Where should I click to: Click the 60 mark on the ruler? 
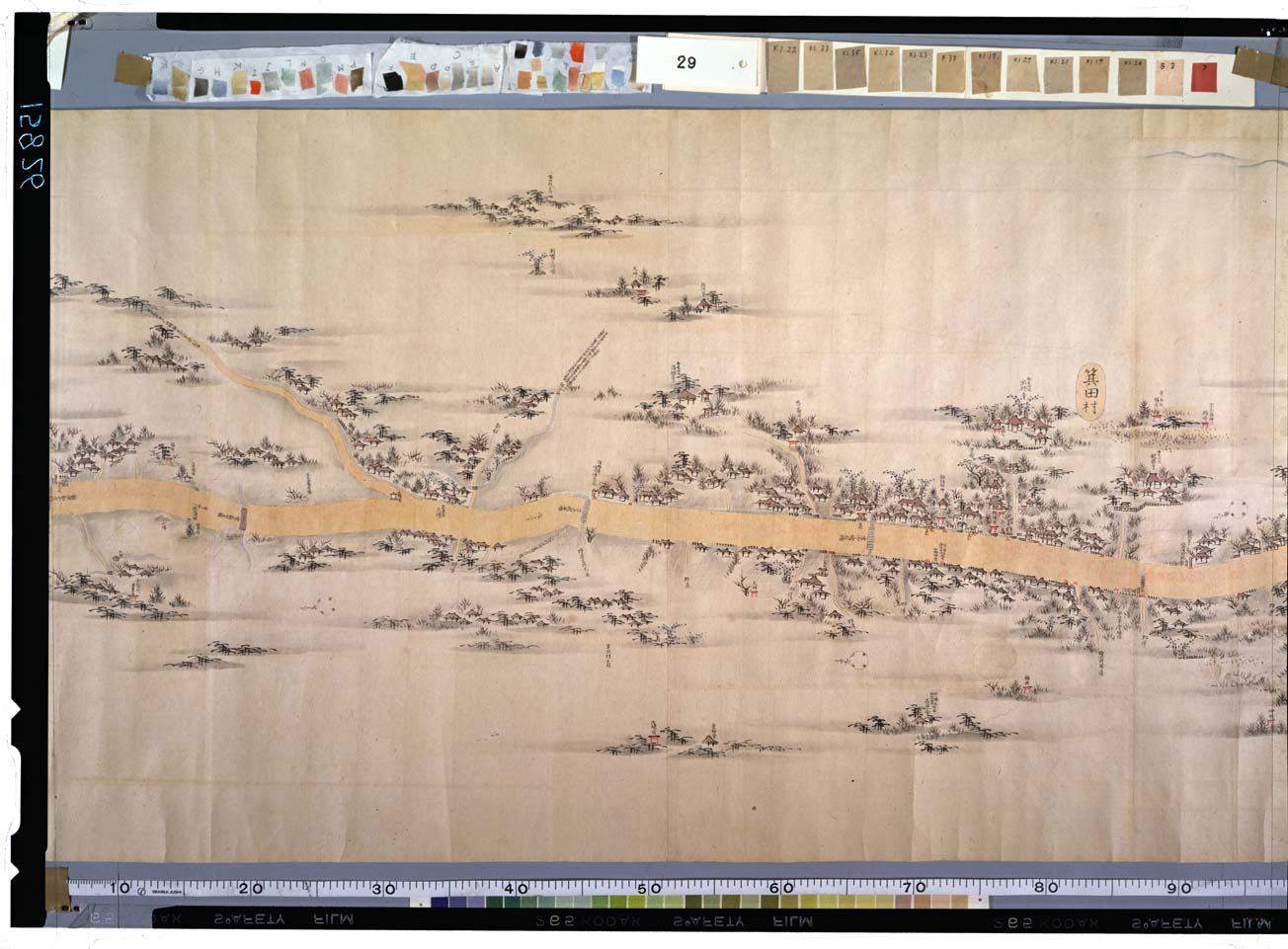point(781,888)
